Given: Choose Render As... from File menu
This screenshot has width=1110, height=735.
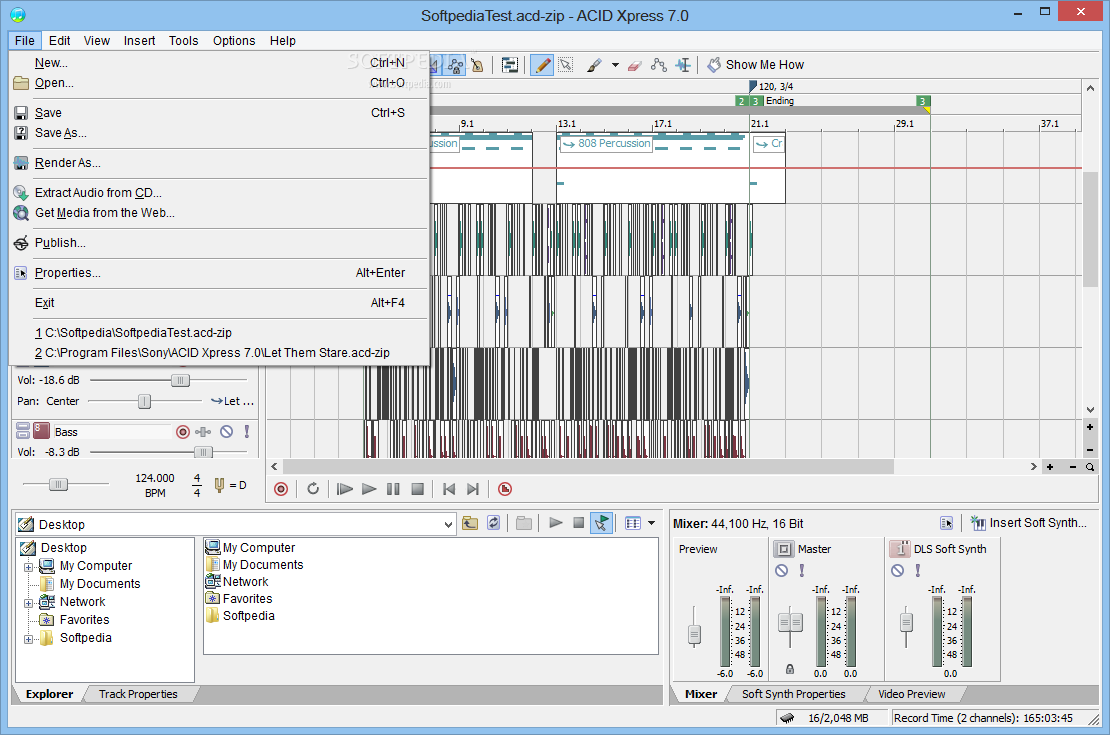Looking at the screenshot, I should (219, 163).
